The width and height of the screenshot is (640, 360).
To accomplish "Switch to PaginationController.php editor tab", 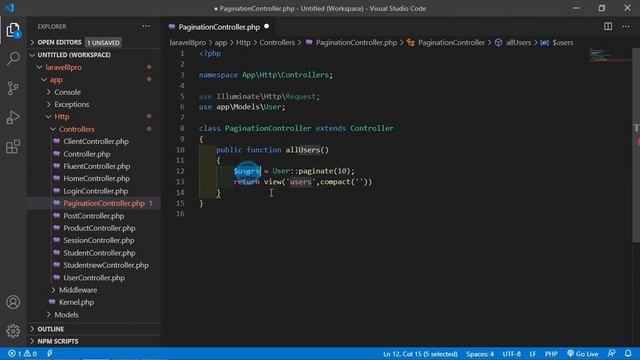I will coord(219,27).
